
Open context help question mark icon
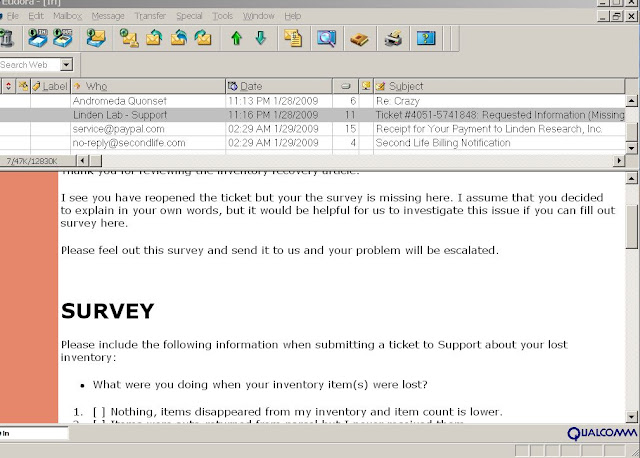point(426,38)
